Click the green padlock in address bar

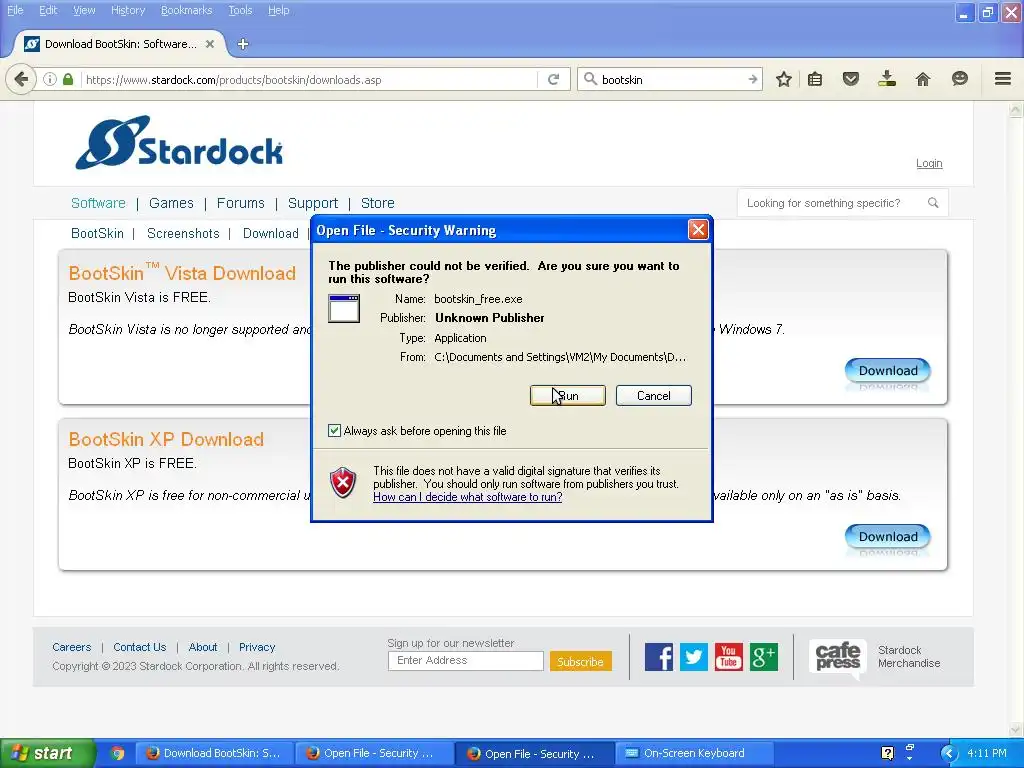tap(68, 80)
